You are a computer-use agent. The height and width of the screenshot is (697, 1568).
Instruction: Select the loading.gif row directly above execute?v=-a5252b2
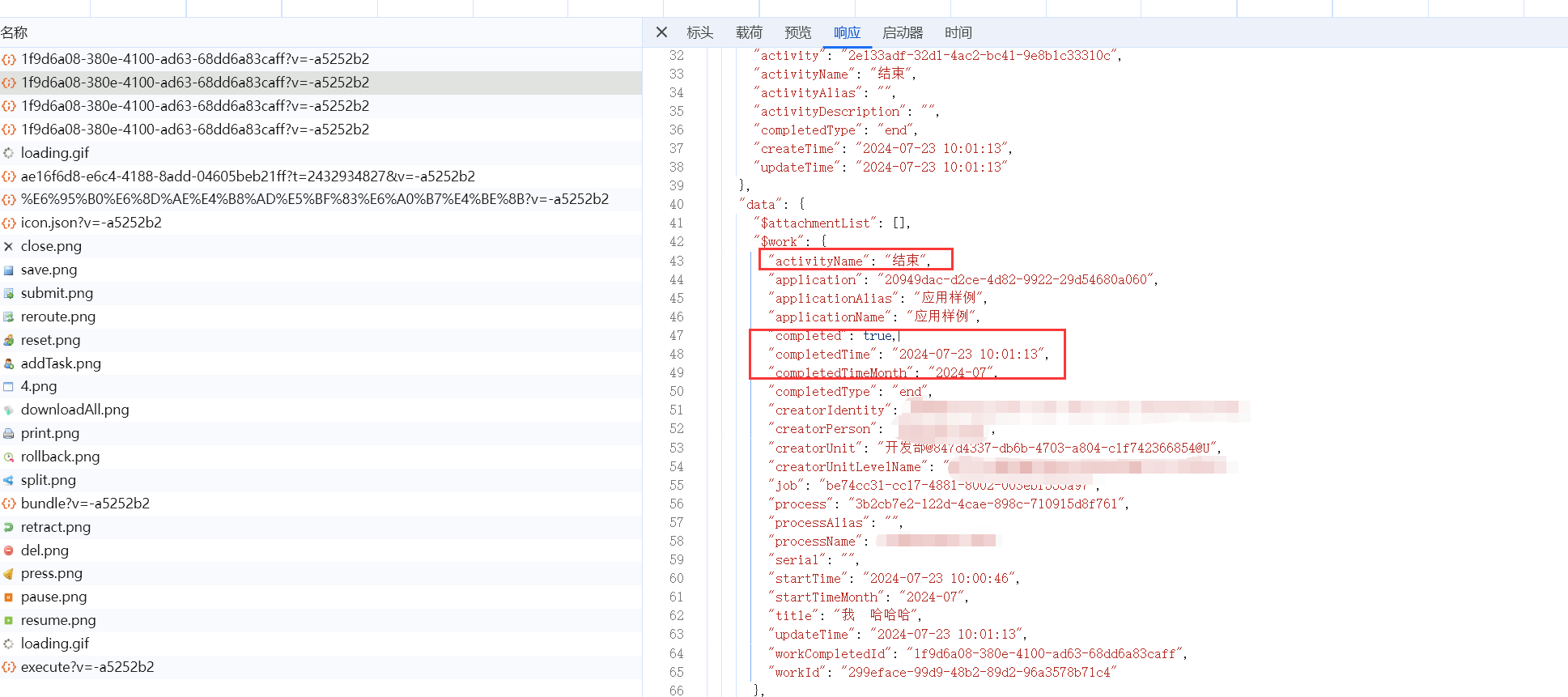(x=321, y=644)
